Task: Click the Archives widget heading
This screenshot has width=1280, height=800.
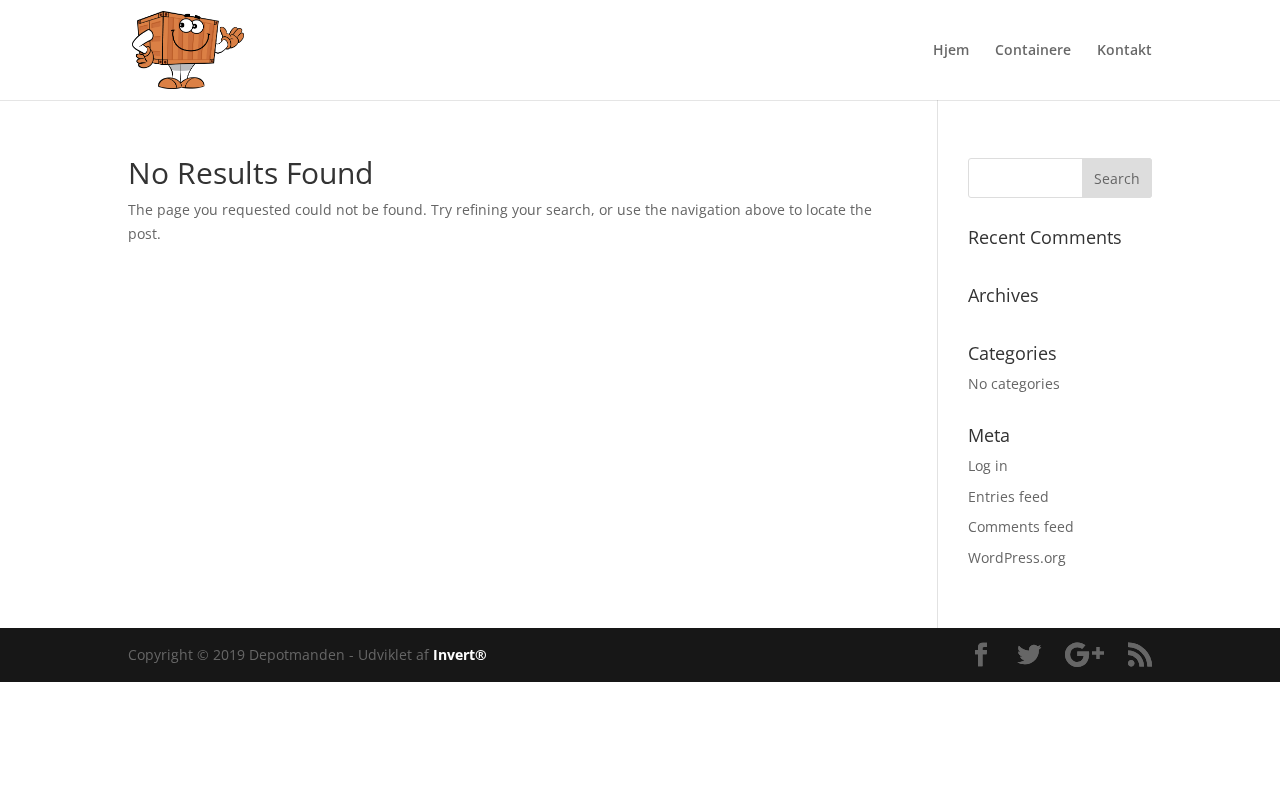Action: point(1003,296)
